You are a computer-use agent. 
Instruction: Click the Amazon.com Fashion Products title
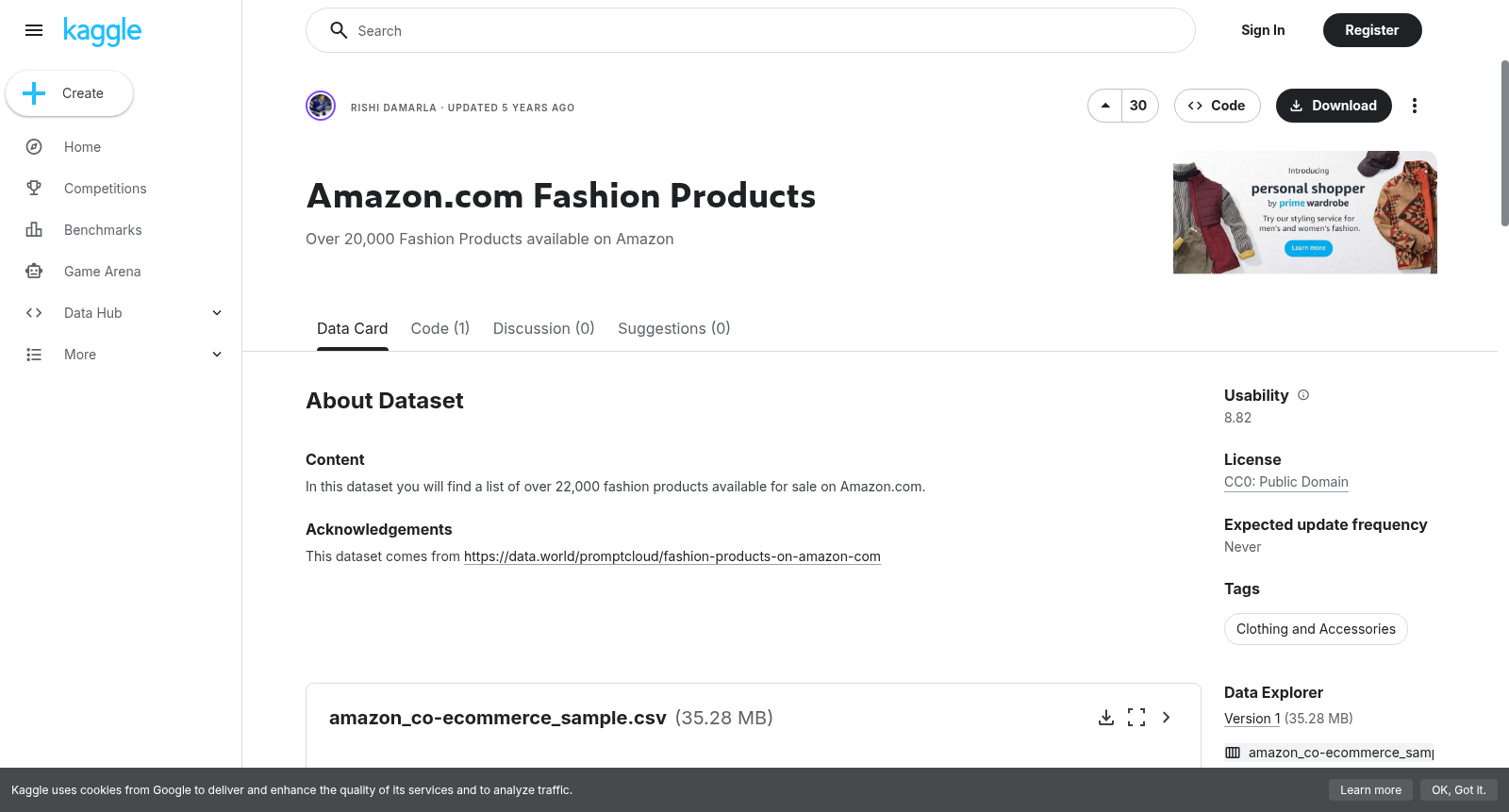point(561,196)
